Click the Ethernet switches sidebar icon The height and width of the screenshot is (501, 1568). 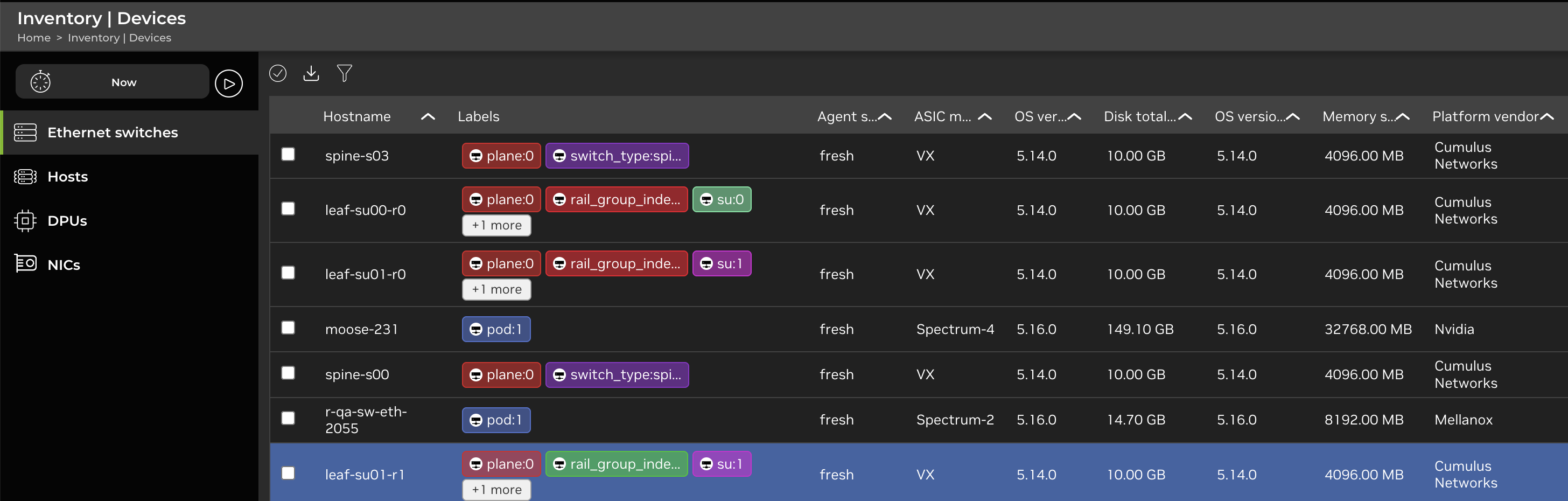pos(25,133)
